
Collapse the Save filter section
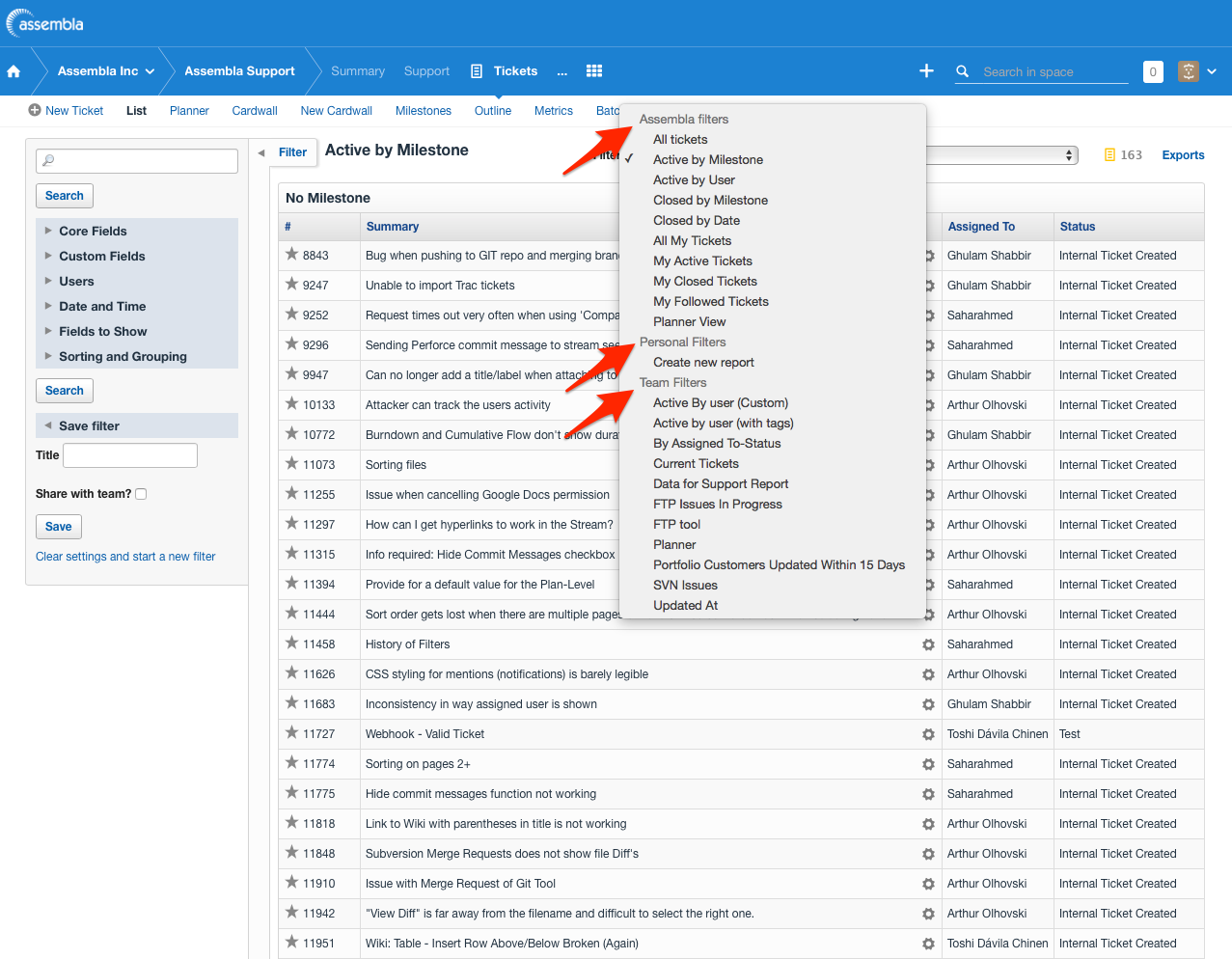[137, 425]
